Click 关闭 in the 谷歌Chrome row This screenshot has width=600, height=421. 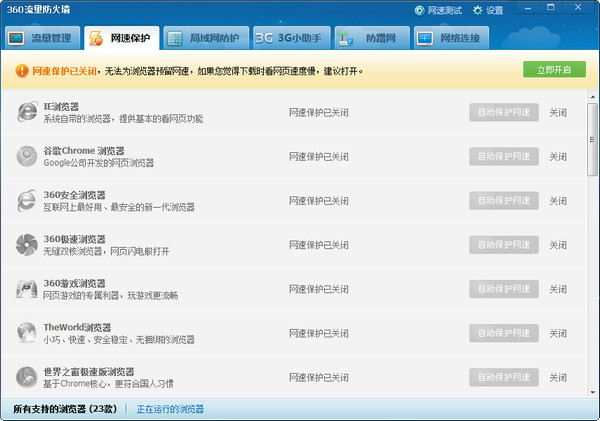(x=558, y=157)
